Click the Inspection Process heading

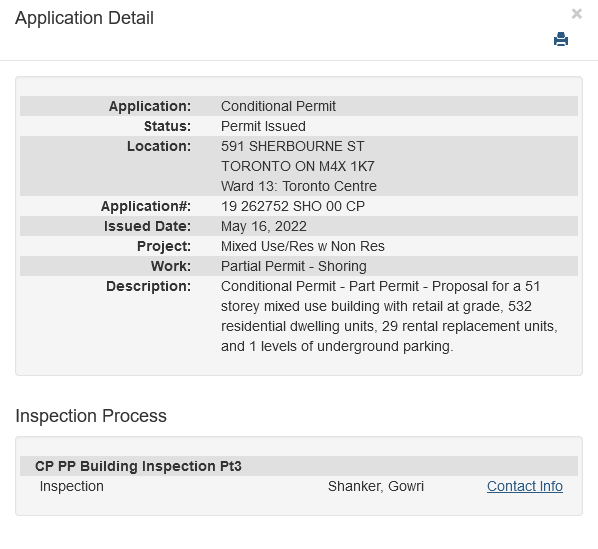click(x=91, y=416)
